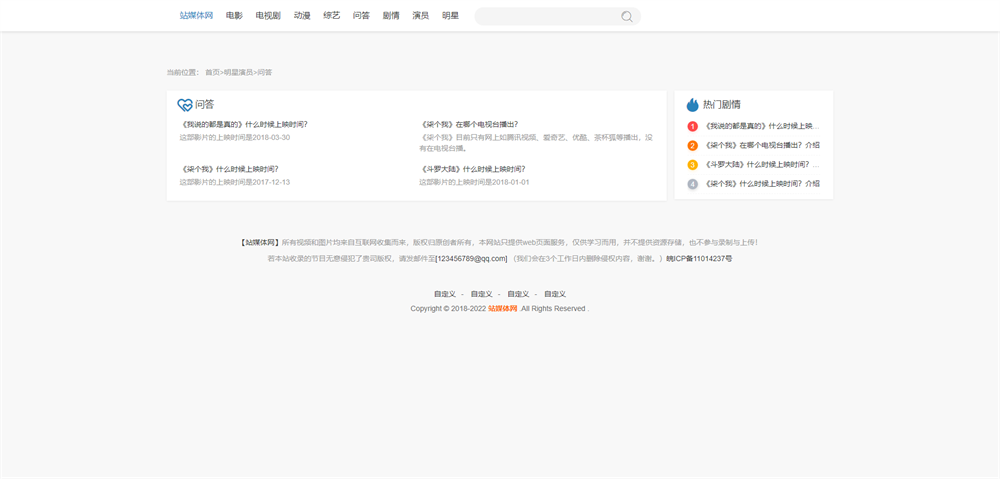Open main list question 《柒个我》什么时候上映时间
Screen dimensions: 1000x479
230,169
